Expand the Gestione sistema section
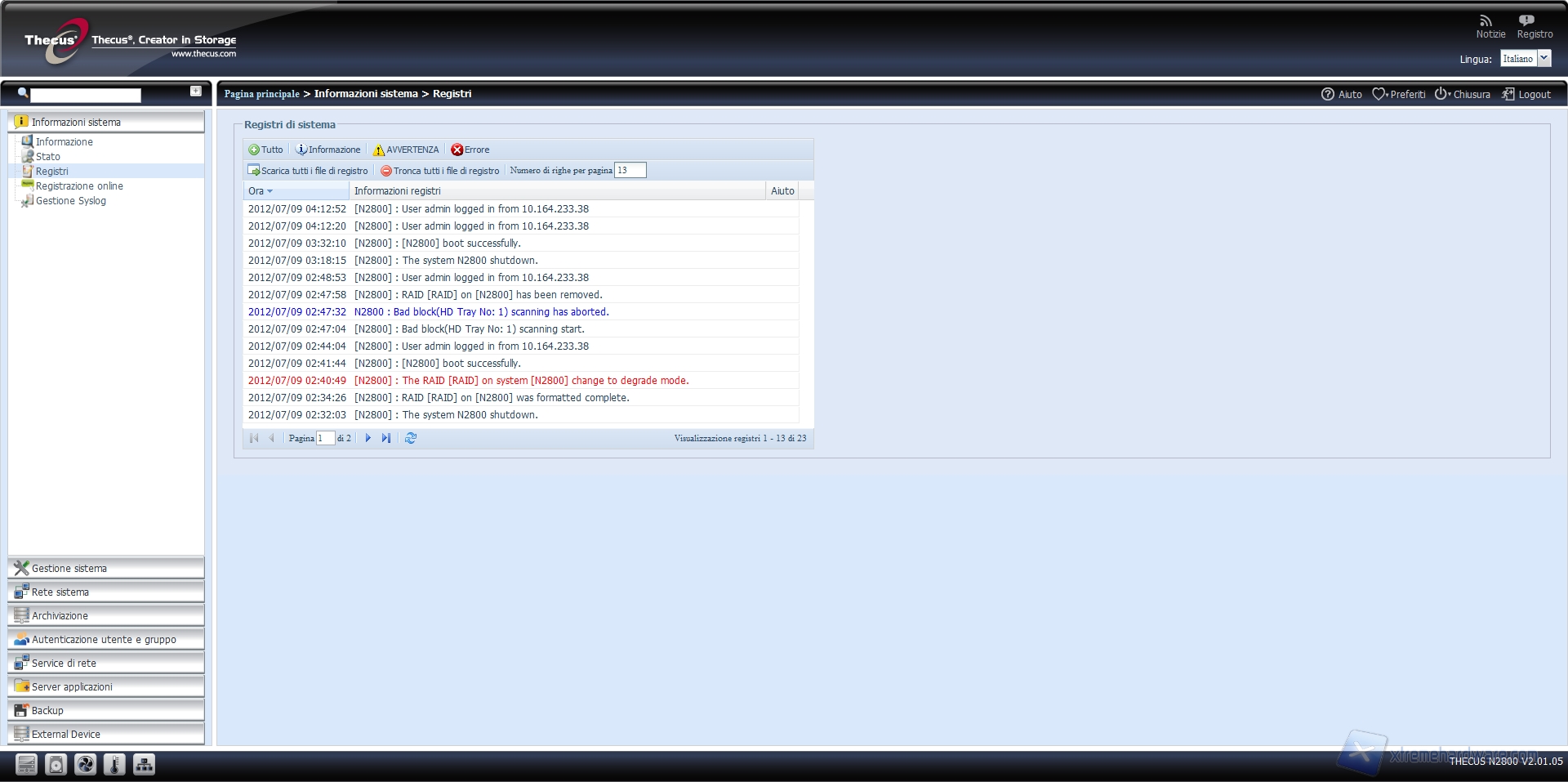This screenshot has width=1568, height=782. pos(106,568)
